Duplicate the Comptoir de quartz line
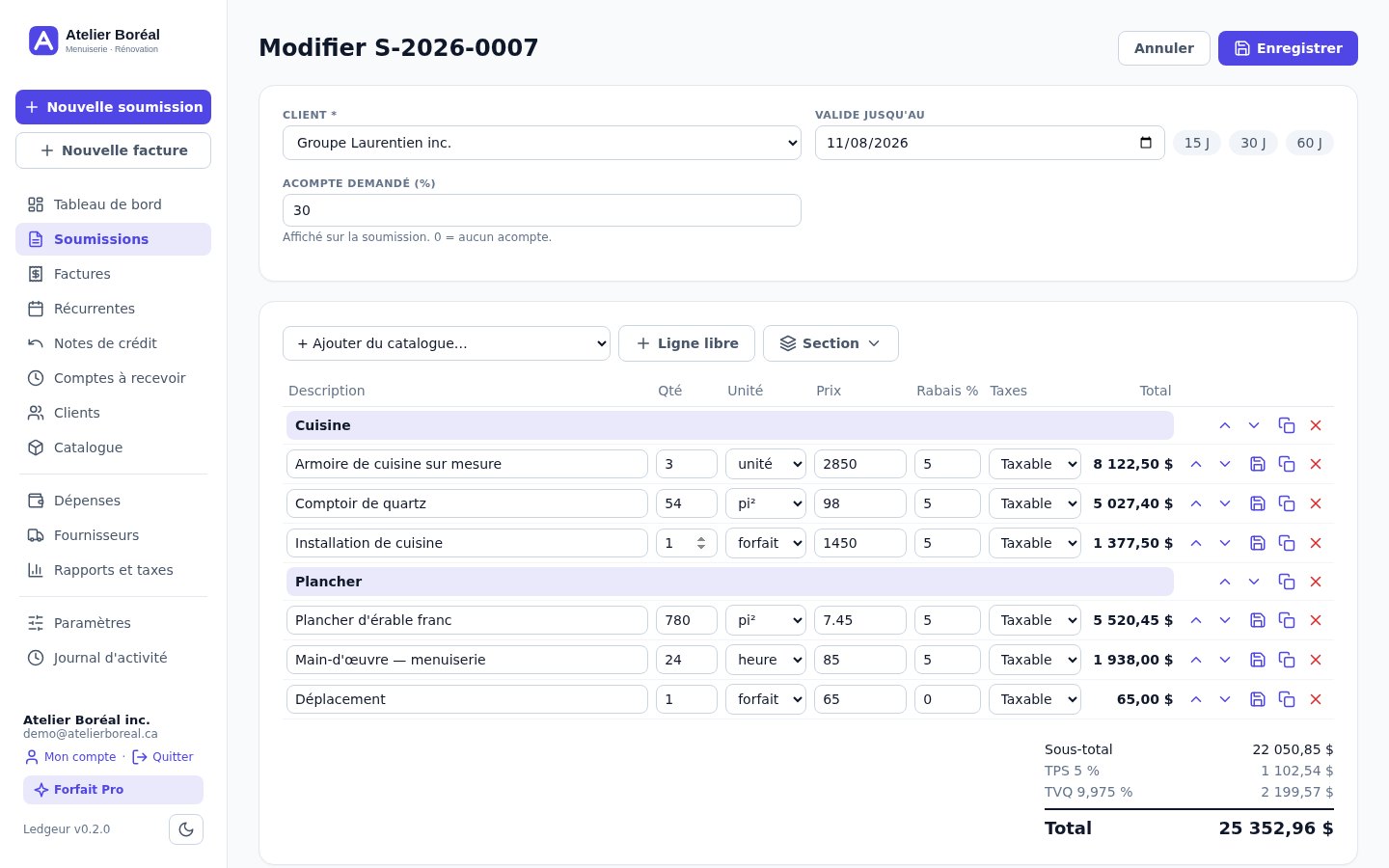Image resolution: width=1389 pixels, height=868 pixels. pyautogui.click(x=1287, y=503)
